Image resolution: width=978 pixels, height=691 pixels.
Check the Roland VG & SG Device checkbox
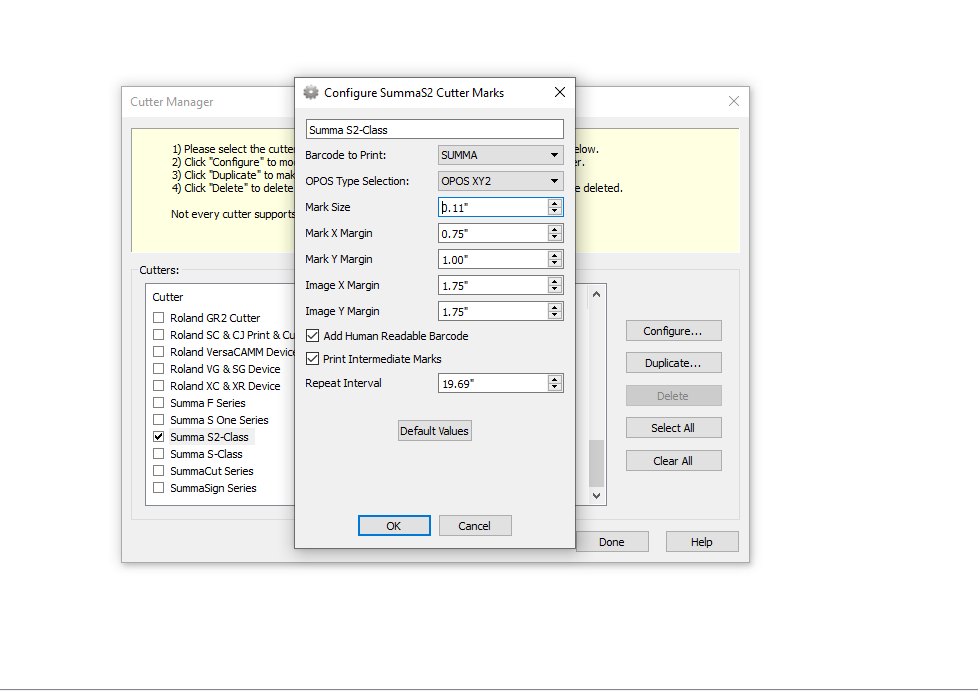pos(158,369)
